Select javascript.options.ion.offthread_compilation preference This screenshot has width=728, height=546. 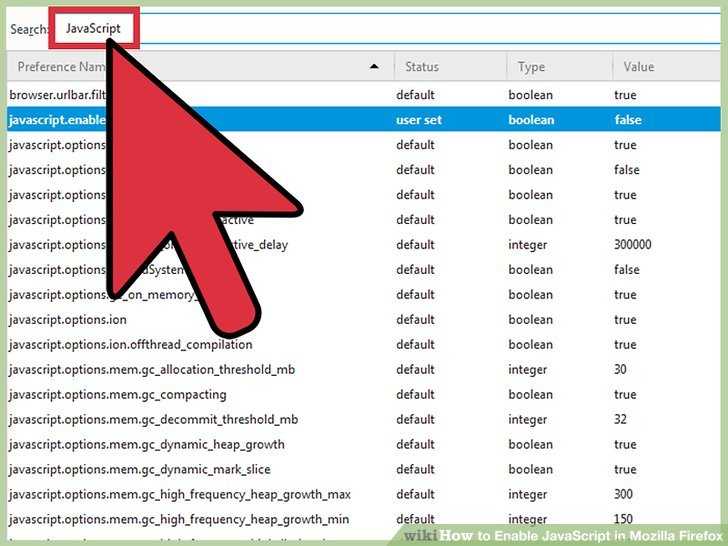point(130,345)
